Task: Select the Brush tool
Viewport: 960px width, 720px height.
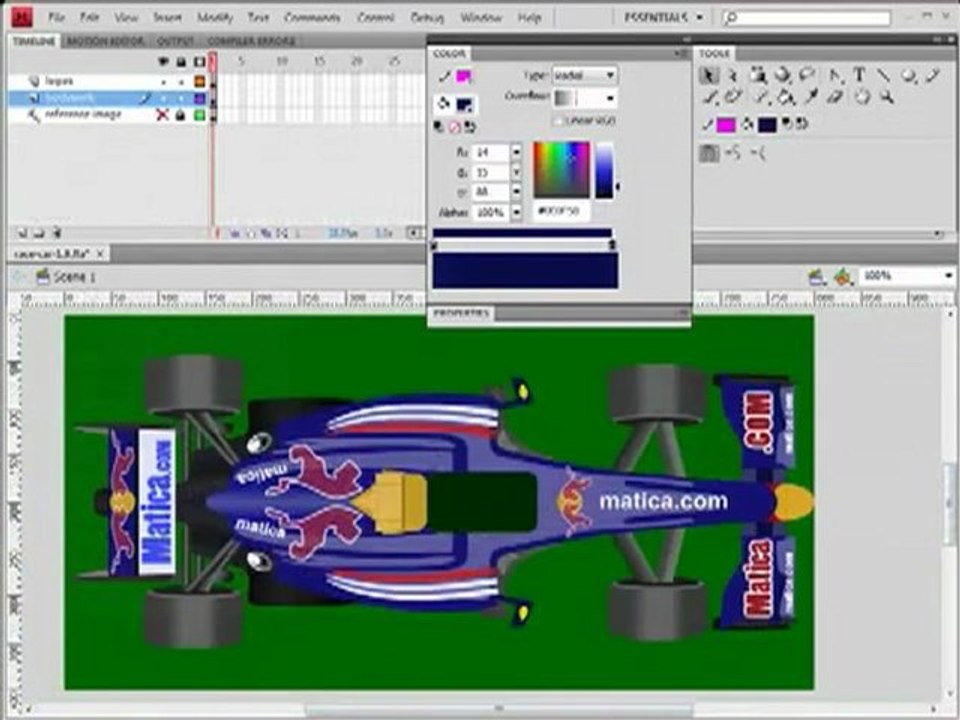Action: (709, 97)
